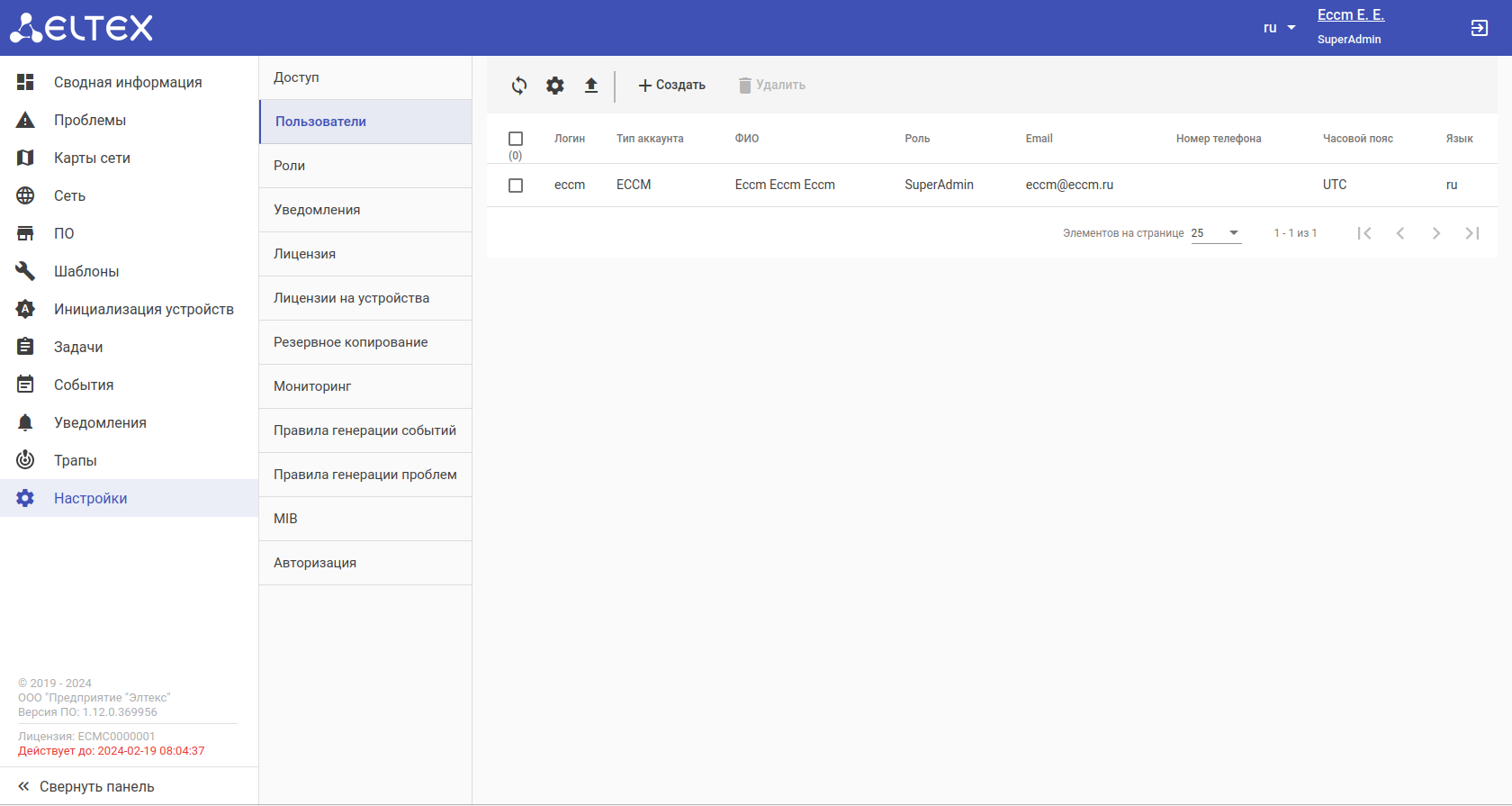Open the Eccm E. E. profile link
1512x806 pixels.
point(1350,15)
